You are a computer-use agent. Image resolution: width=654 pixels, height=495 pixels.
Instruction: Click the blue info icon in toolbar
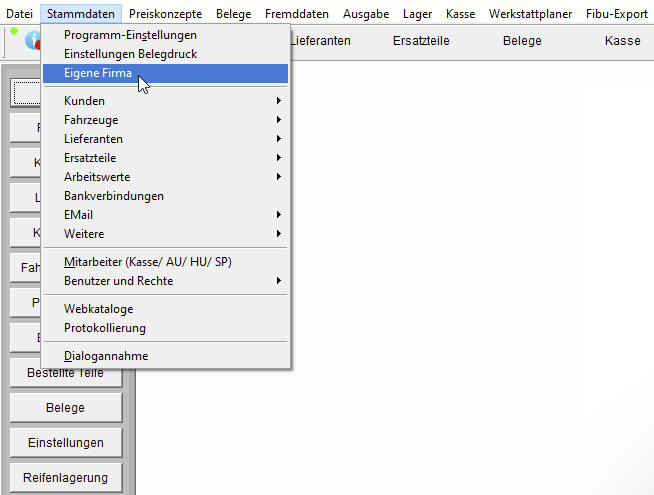coord(33,41)
